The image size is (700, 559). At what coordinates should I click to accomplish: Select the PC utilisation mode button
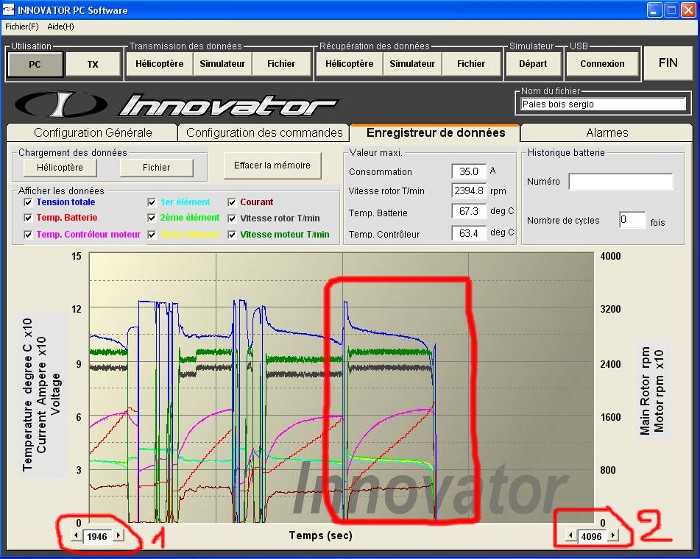(35, 64)
